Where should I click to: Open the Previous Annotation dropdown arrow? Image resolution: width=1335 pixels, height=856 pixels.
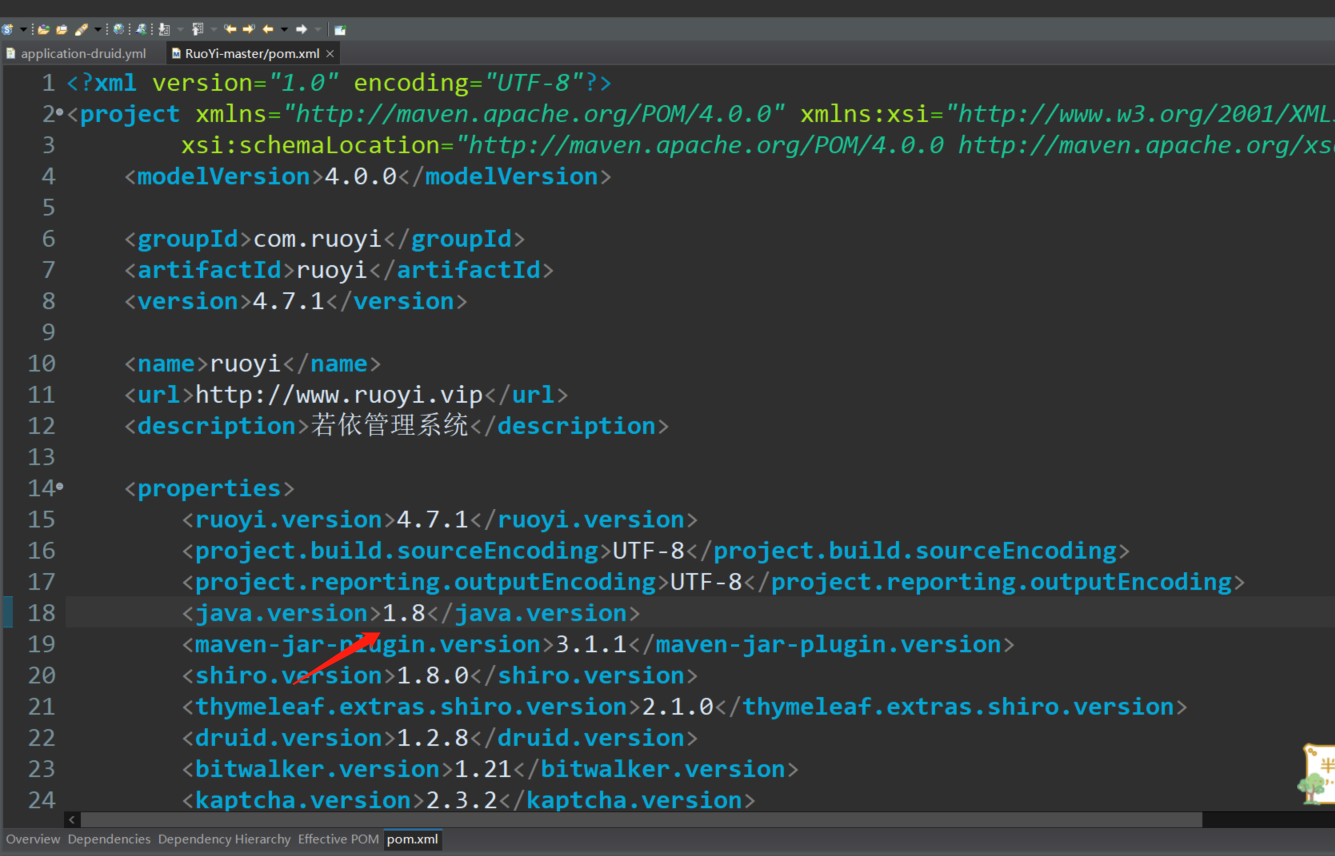213,30
